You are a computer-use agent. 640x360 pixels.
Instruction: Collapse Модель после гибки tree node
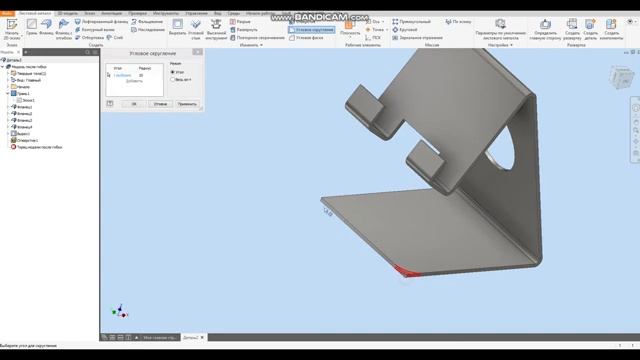(3, 67)
